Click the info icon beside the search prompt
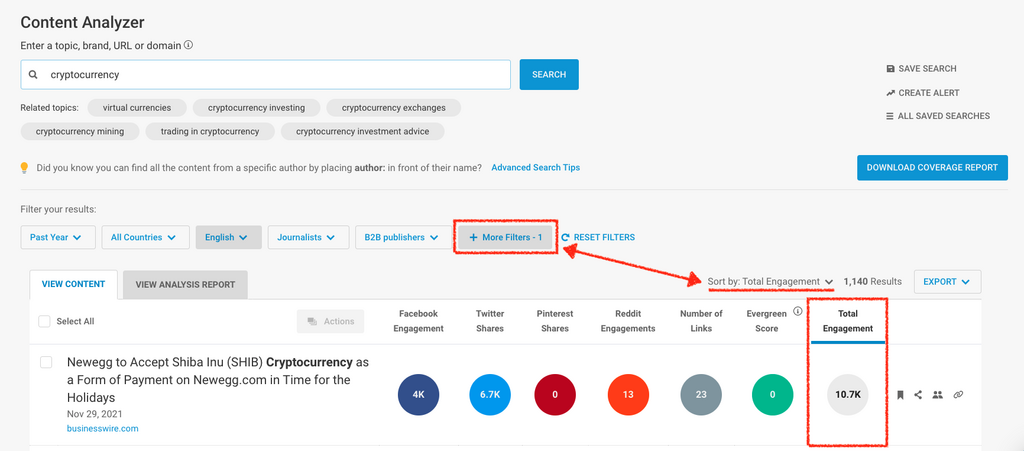Viewport: 1024px width, 451px height. [x=188, y=45]
